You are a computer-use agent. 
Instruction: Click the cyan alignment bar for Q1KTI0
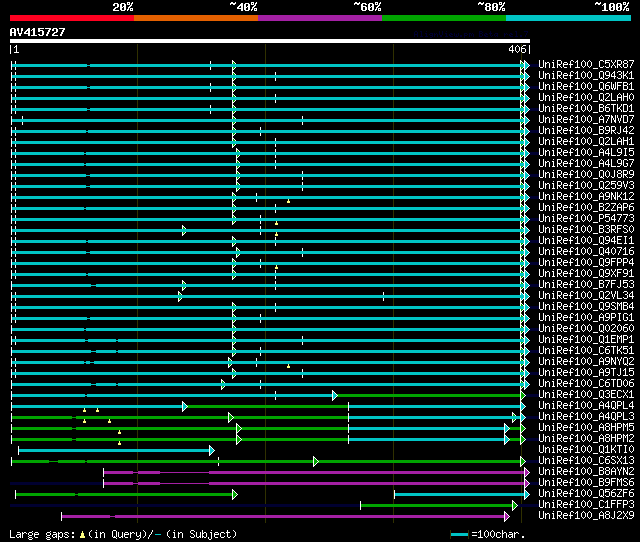click(110, 450)
